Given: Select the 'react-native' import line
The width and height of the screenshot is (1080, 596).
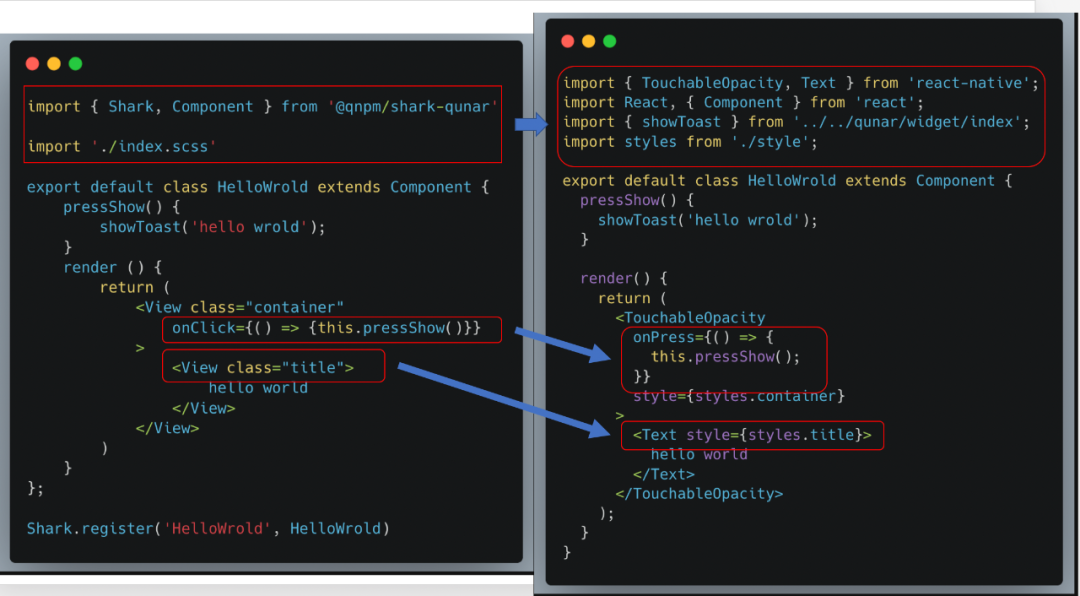Looking at the screenshot, I should tap(800, 83).
